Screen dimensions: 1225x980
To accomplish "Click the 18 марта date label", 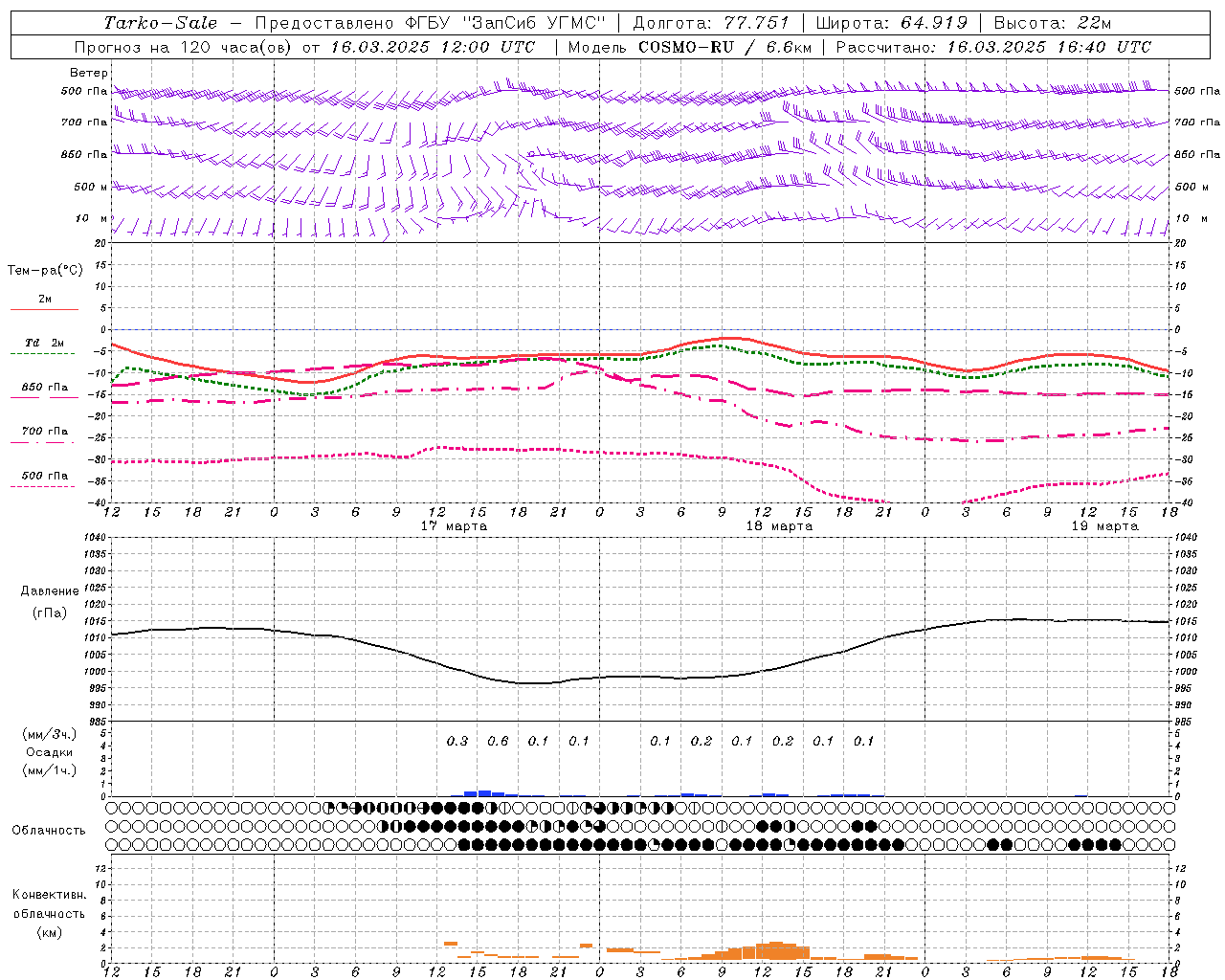I will pos(779,526).
